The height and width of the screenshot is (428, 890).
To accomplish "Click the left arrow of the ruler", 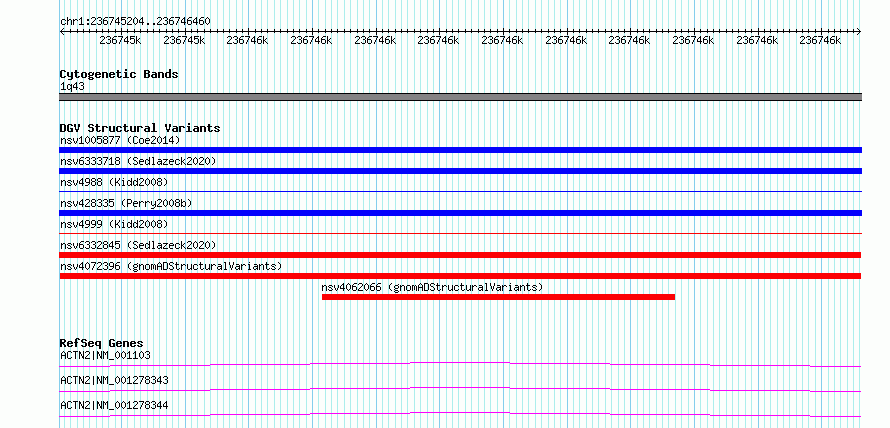I will 62,32.
